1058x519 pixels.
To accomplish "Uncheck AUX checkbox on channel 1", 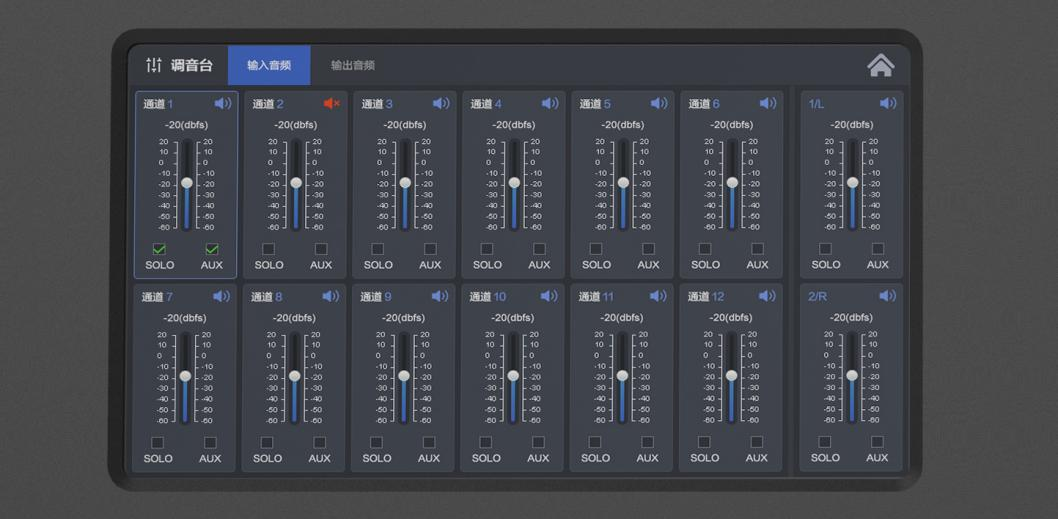I will (x=212, y=249).
